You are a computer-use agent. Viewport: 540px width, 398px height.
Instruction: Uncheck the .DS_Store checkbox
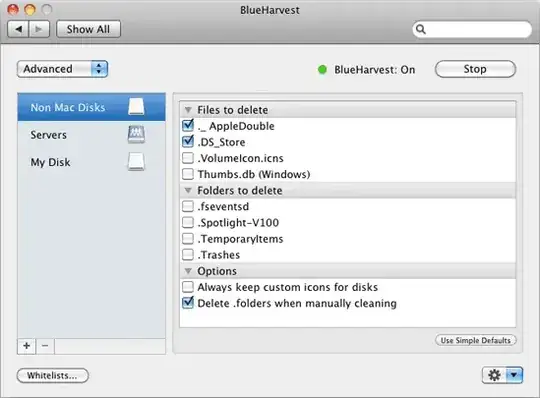(x=188, y=141)
